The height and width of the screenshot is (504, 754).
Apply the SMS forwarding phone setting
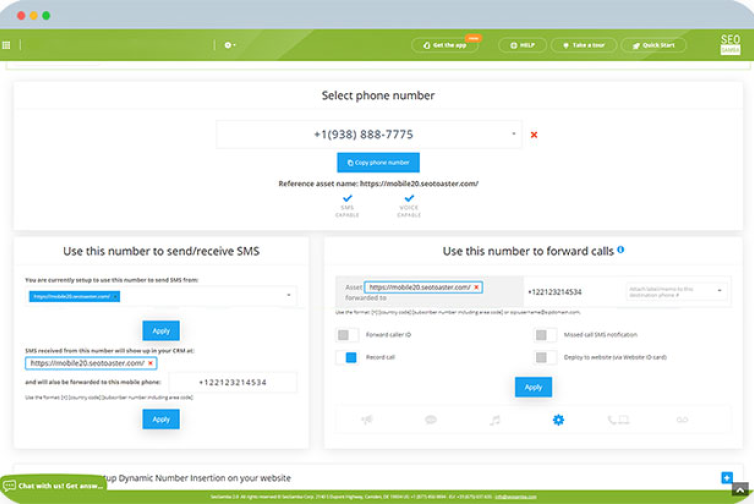click(161, 419)
